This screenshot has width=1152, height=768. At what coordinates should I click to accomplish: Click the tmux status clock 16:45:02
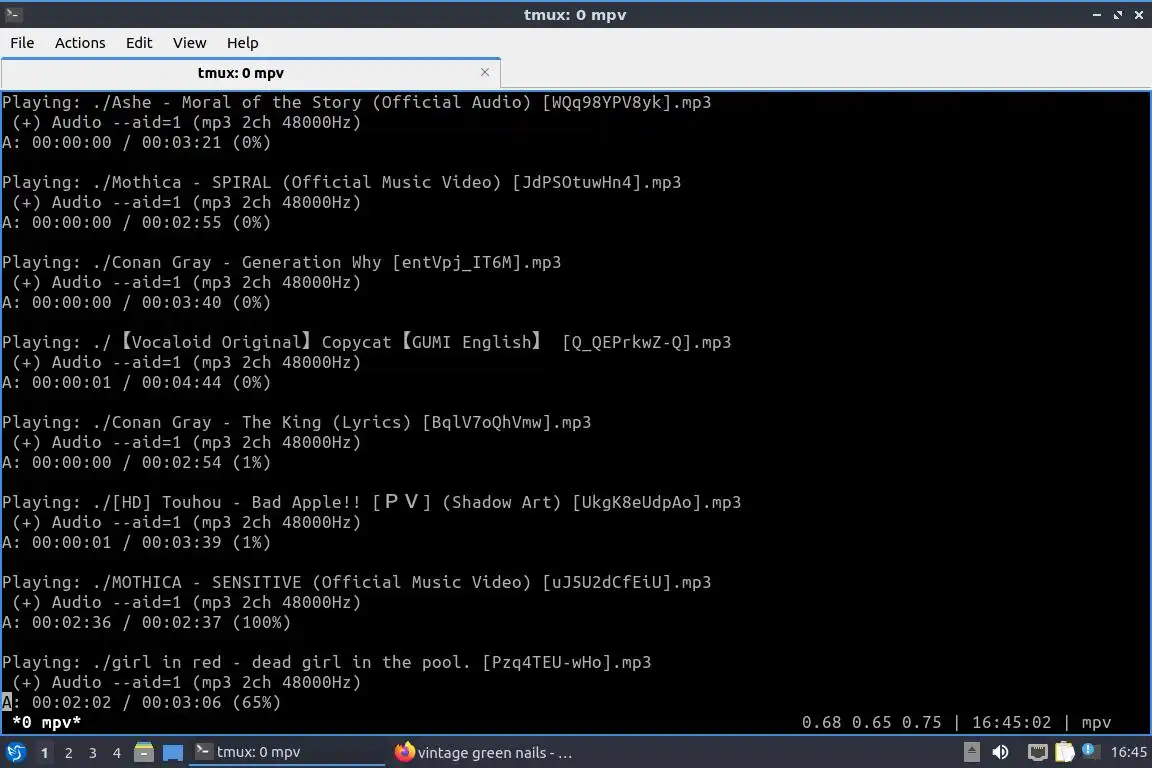(x=1012, y=723)
